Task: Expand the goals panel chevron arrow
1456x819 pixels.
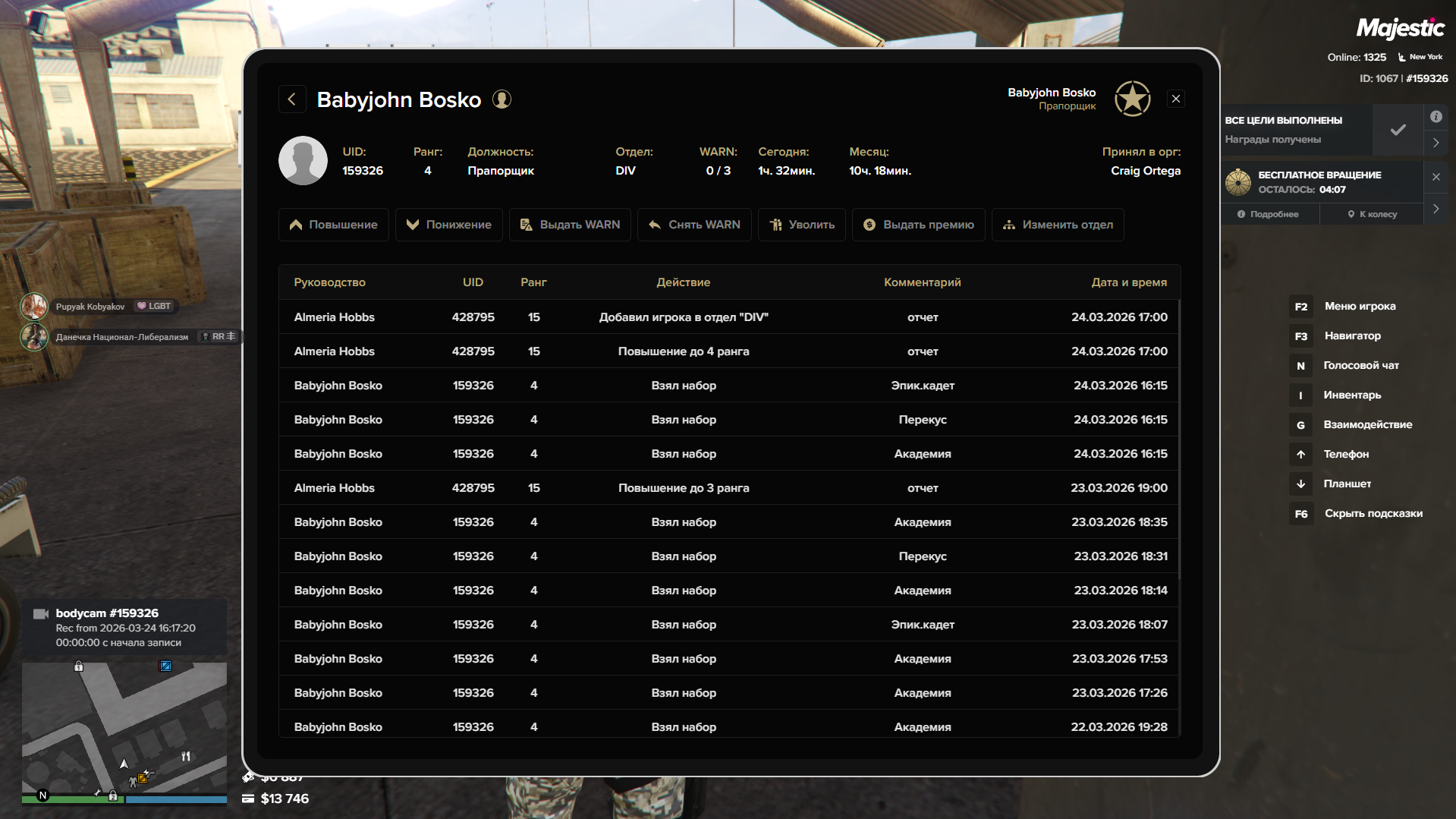Action: pos(1436,143)
